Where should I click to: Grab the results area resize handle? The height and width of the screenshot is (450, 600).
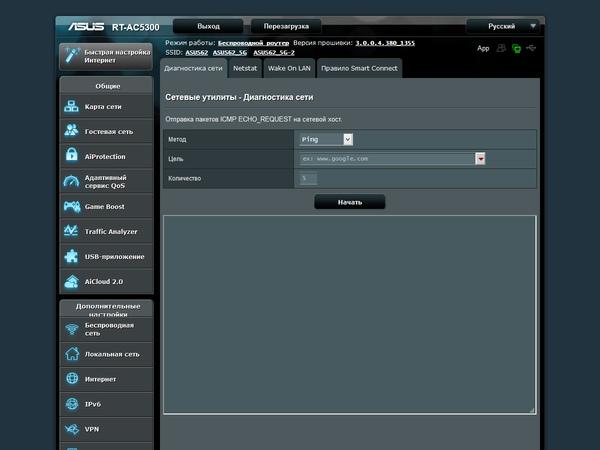tap(532, 411)
